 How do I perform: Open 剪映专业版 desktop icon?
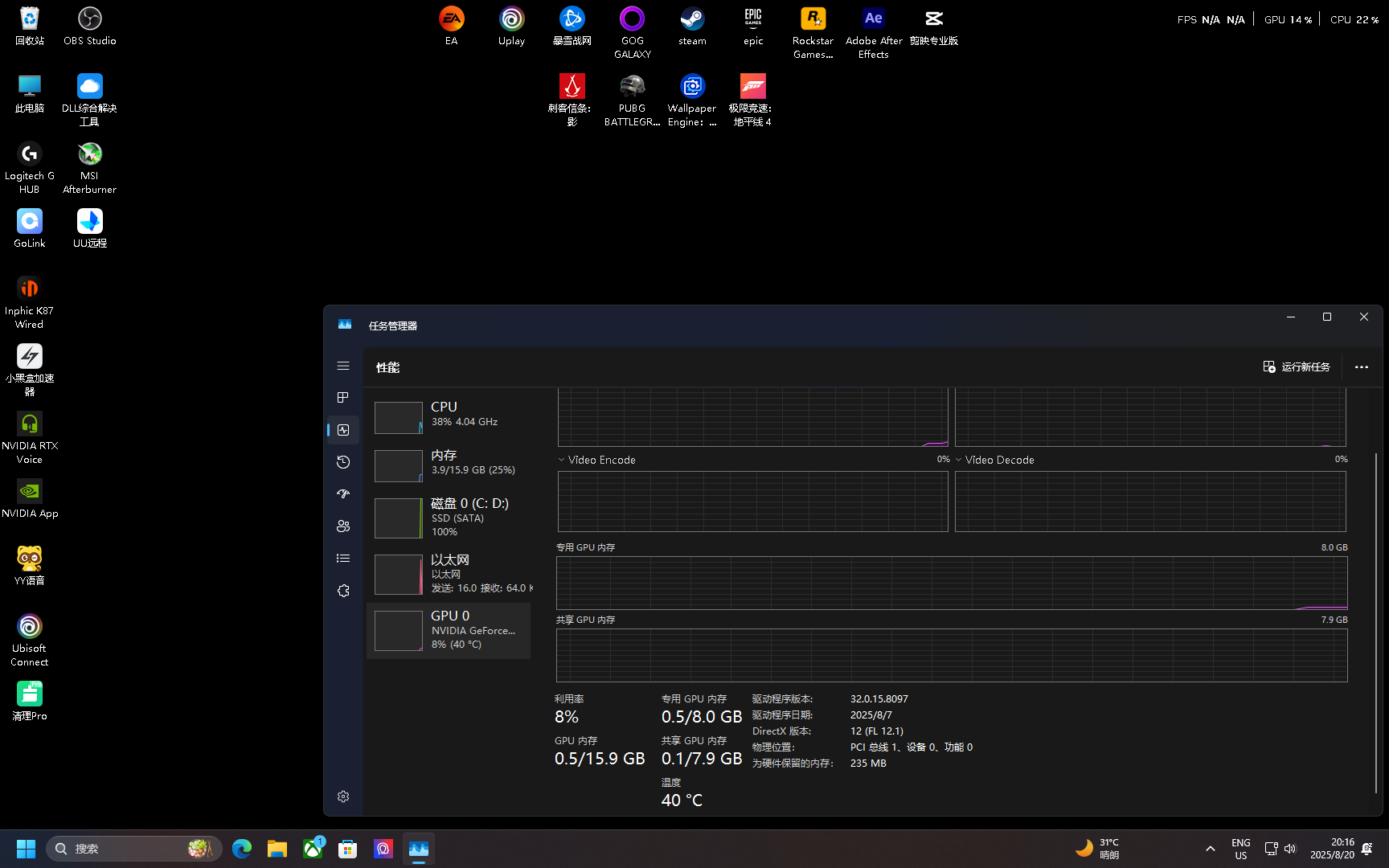click(x=934, y=26)
